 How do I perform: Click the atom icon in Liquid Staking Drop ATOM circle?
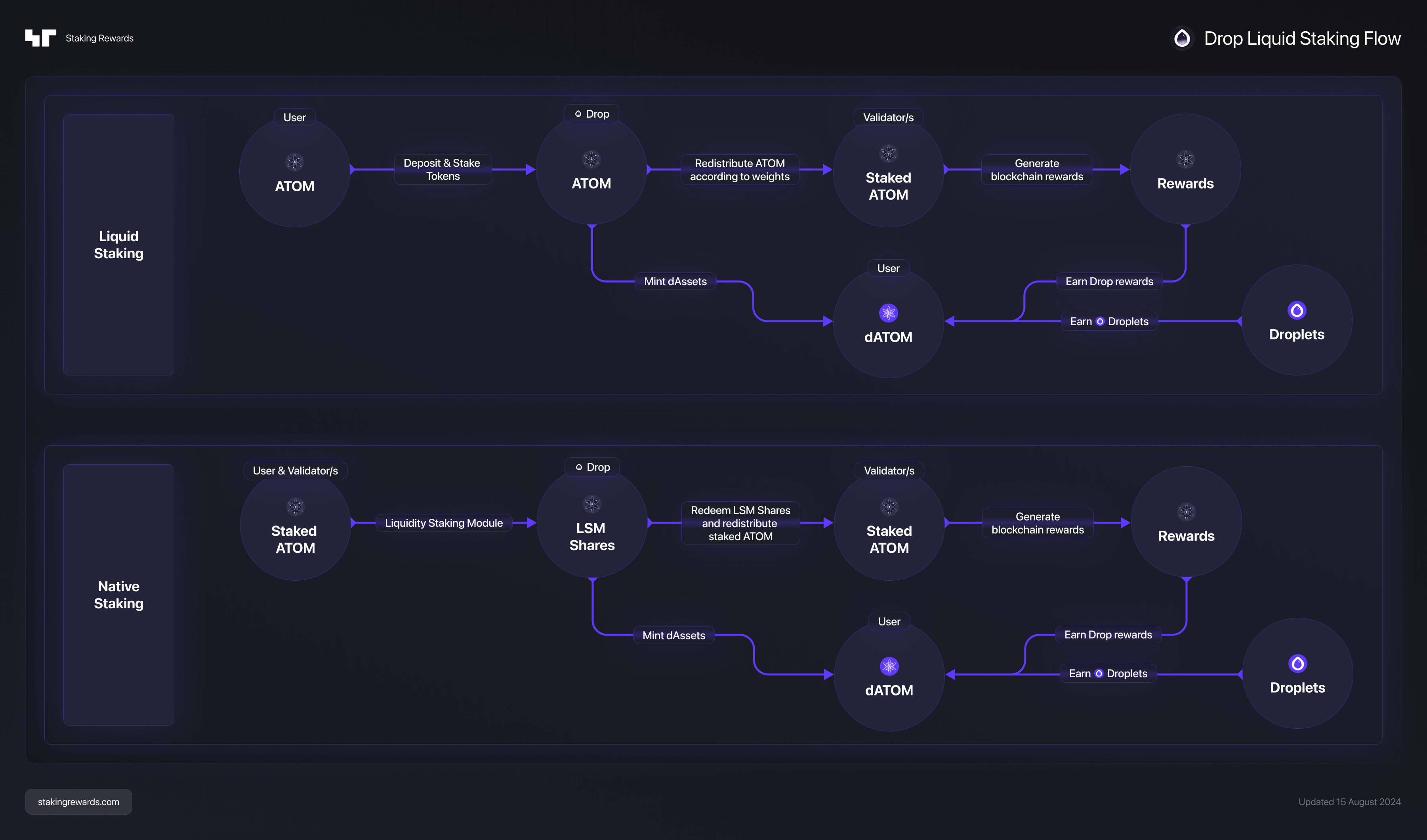tap(591, 160)
